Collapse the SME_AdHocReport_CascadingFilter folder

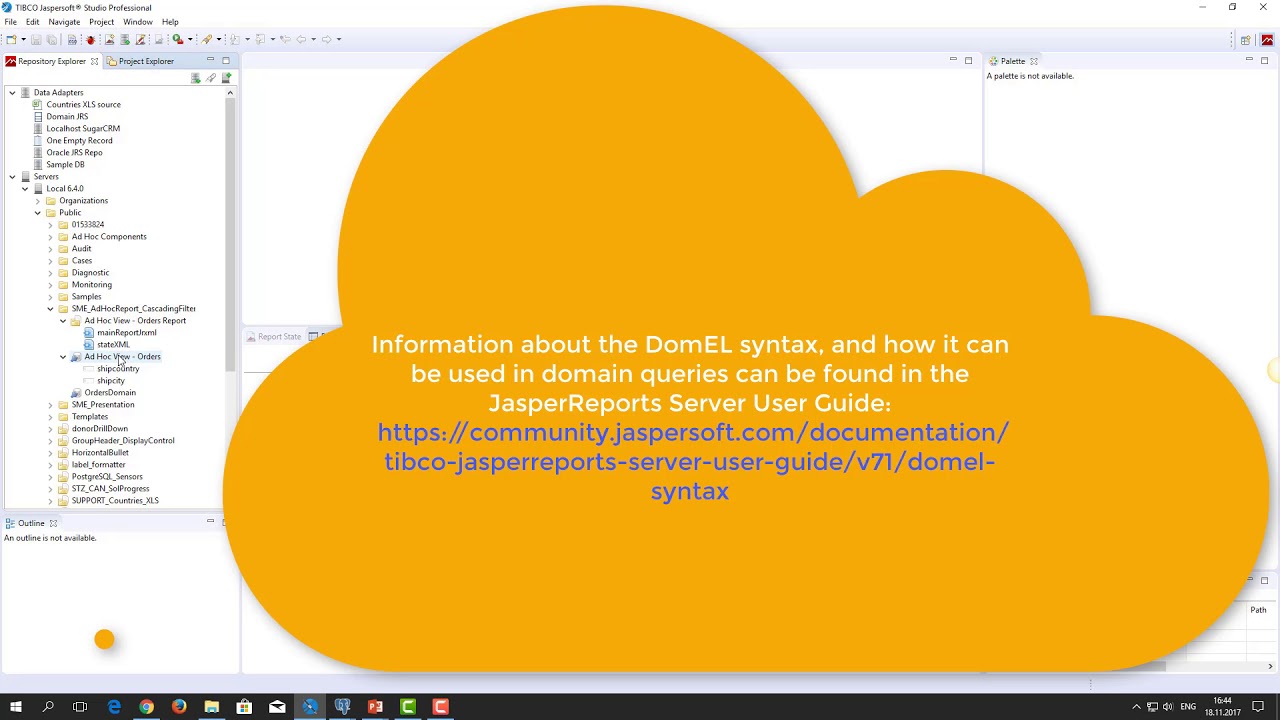click(x=51, y=308)
